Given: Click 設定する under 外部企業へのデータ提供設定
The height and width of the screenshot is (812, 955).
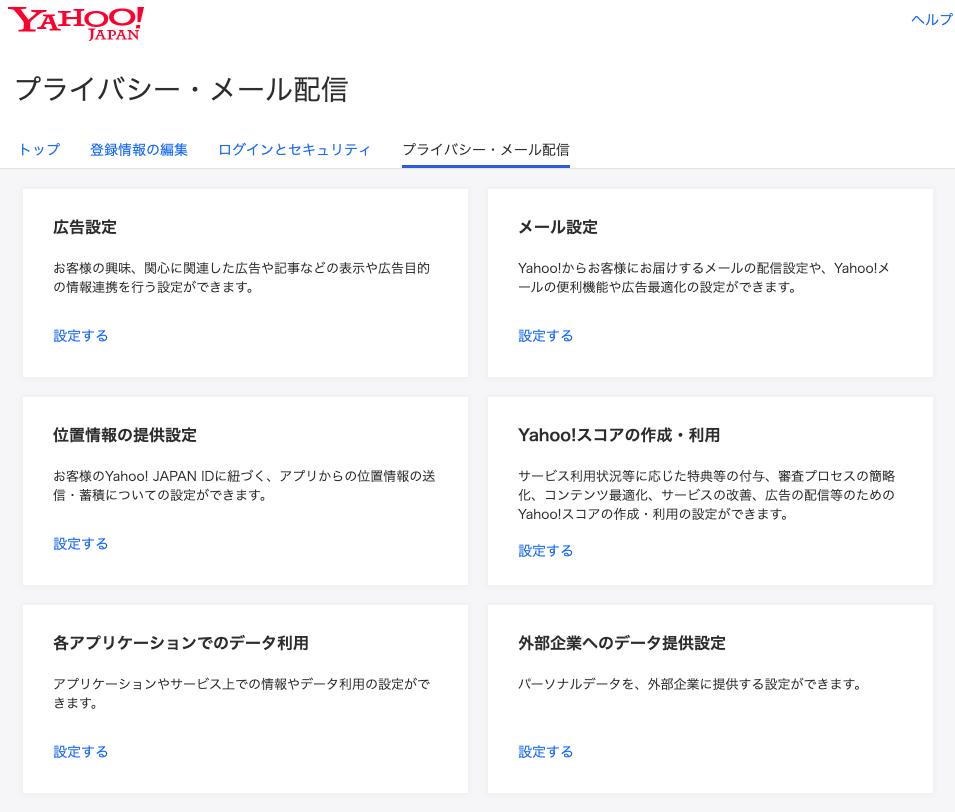Looking at the screenshot, I should click(546, 752).
